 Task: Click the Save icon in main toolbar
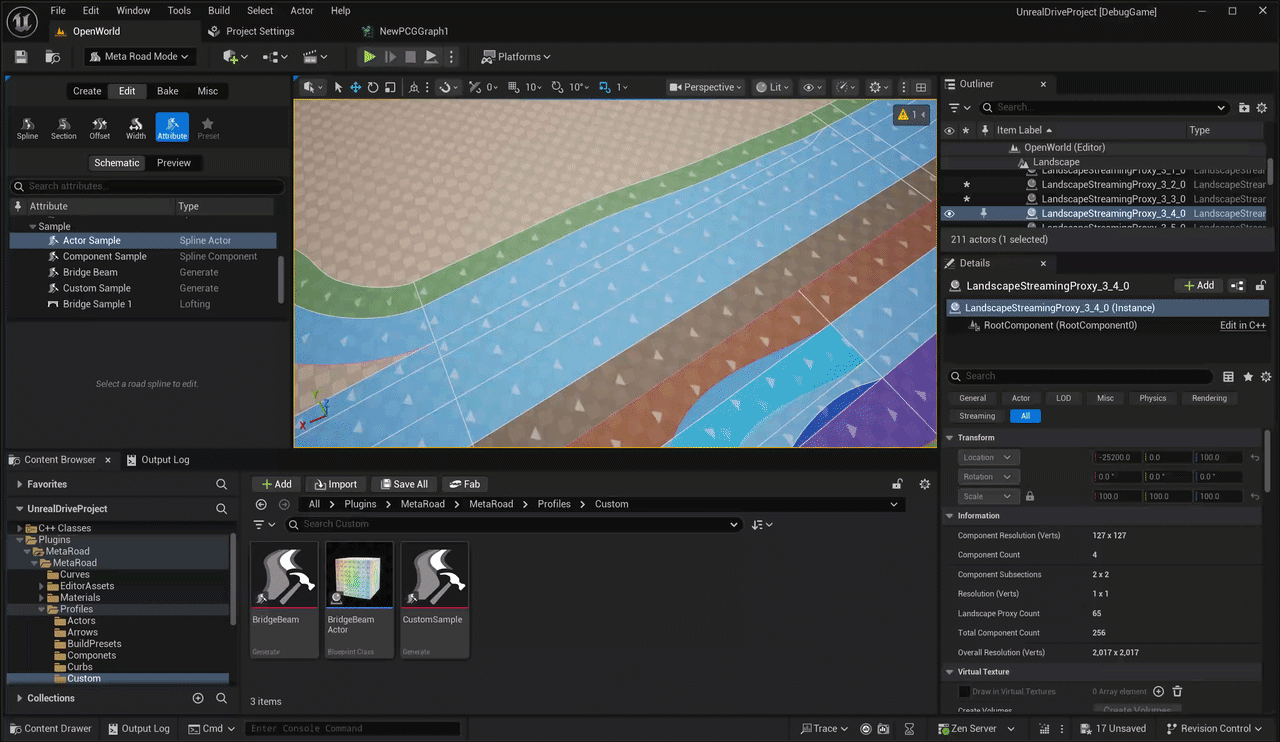point(21,57)
